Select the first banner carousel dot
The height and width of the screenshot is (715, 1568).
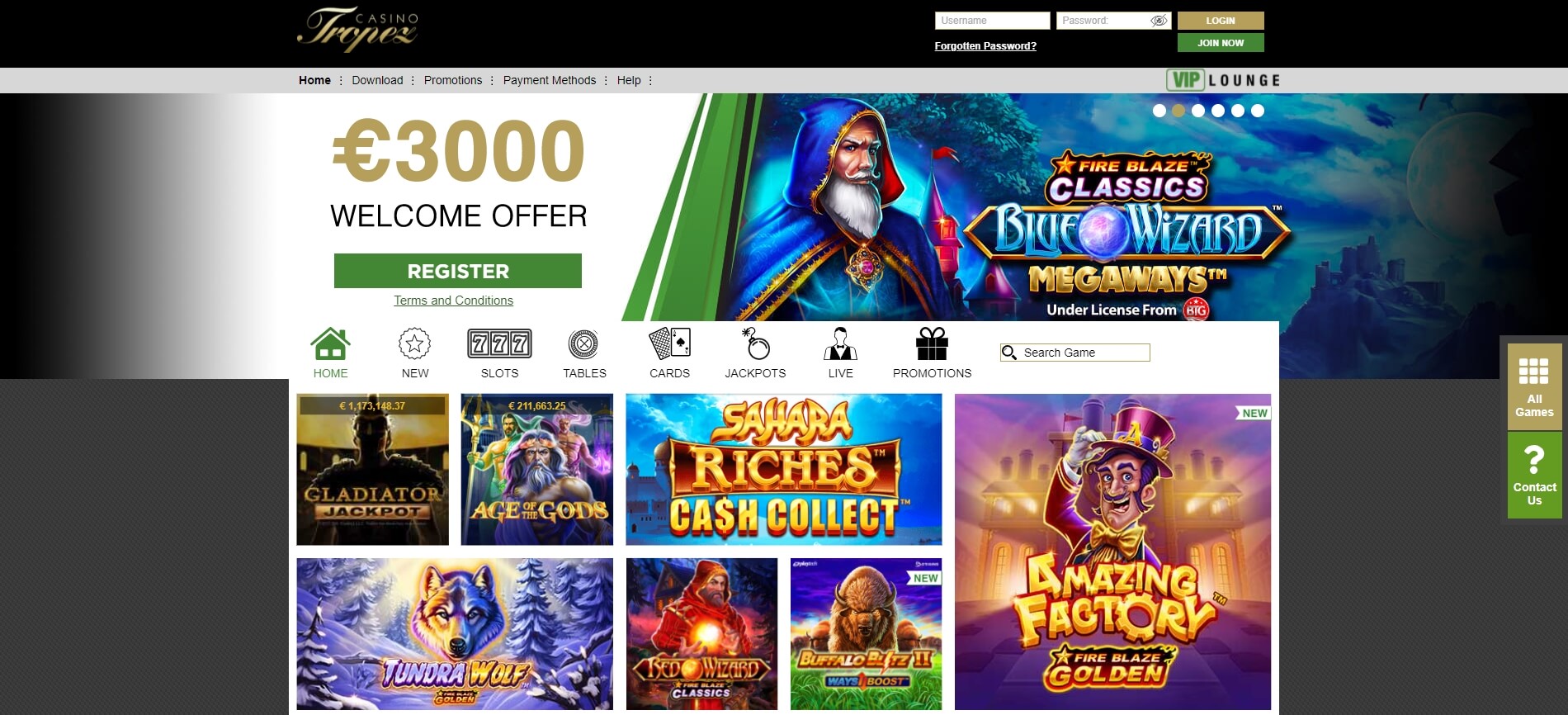1159,111
